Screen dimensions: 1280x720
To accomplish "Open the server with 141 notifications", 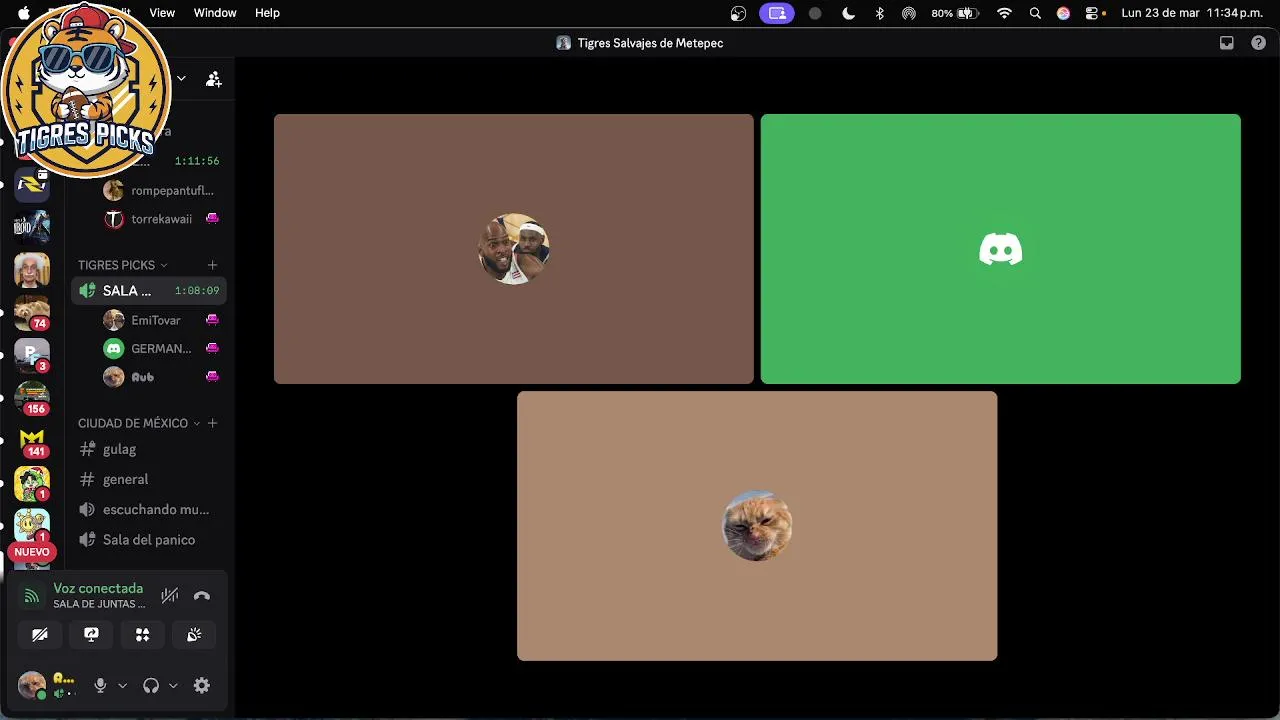I will 32,441.
